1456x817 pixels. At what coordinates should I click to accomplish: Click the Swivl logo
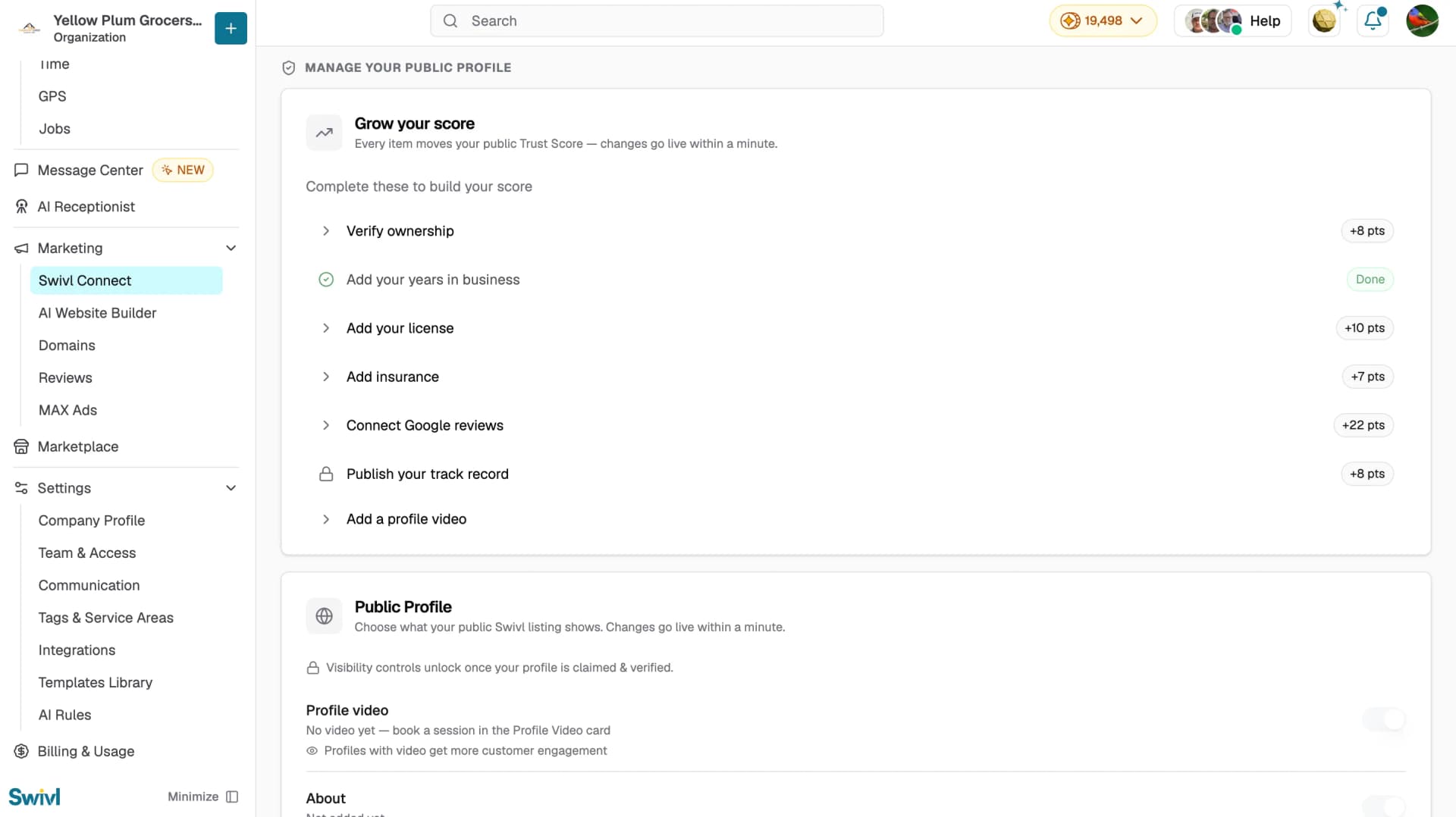tap(34, 797)
